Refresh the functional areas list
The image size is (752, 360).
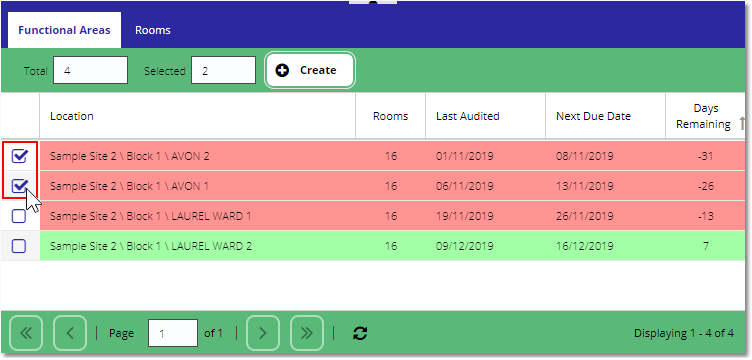(360, 333)
